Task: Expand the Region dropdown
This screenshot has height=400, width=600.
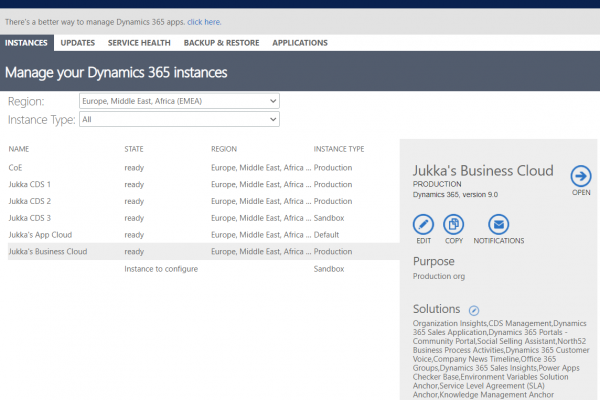Action: pyautogui.click(x=179, y=101)
